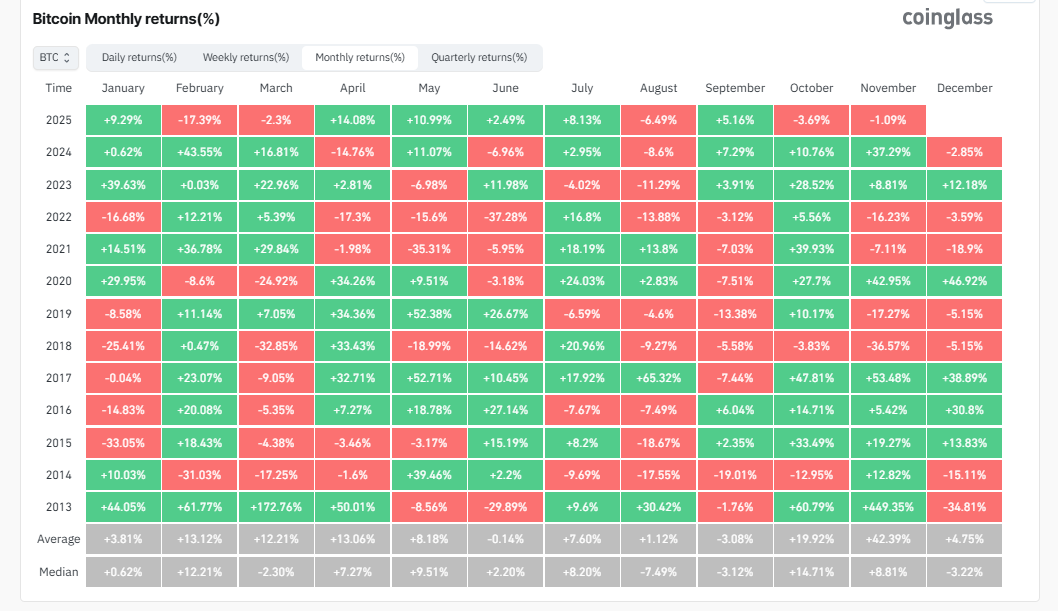
Task: Click the Average row label
Action: point(58,539)
